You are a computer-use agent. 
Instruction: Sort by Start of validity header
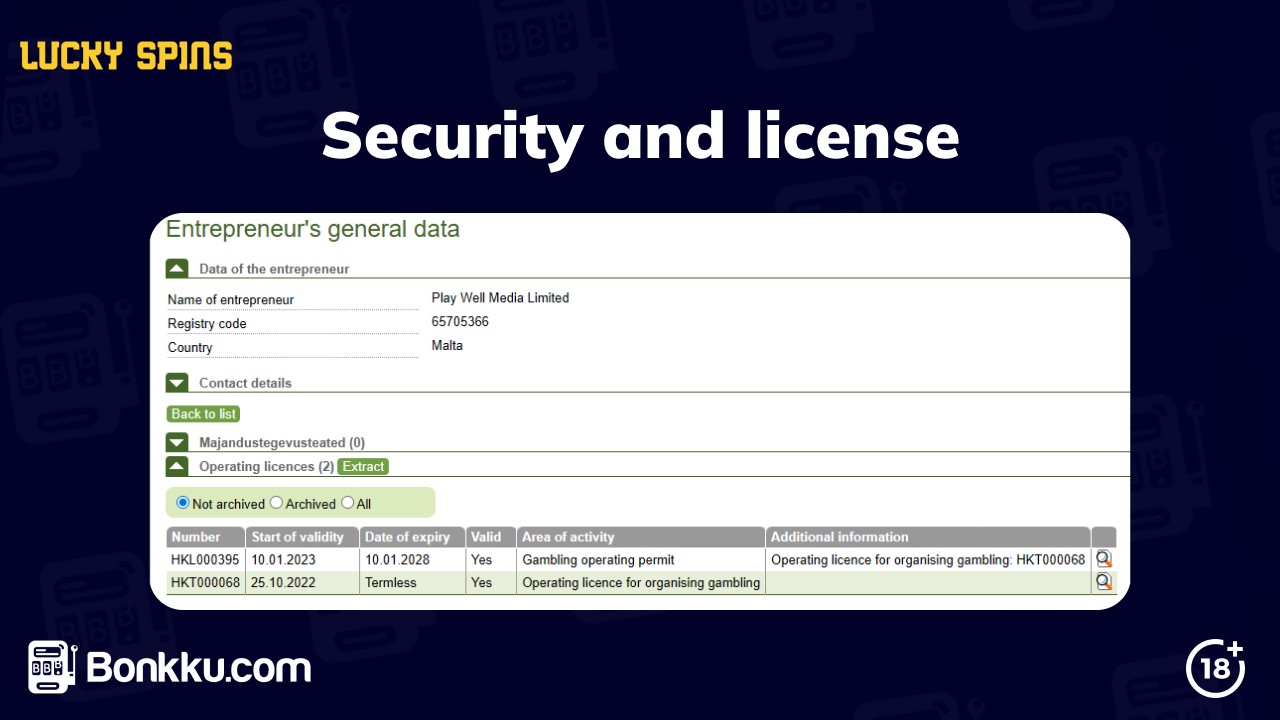click(303, 537)
